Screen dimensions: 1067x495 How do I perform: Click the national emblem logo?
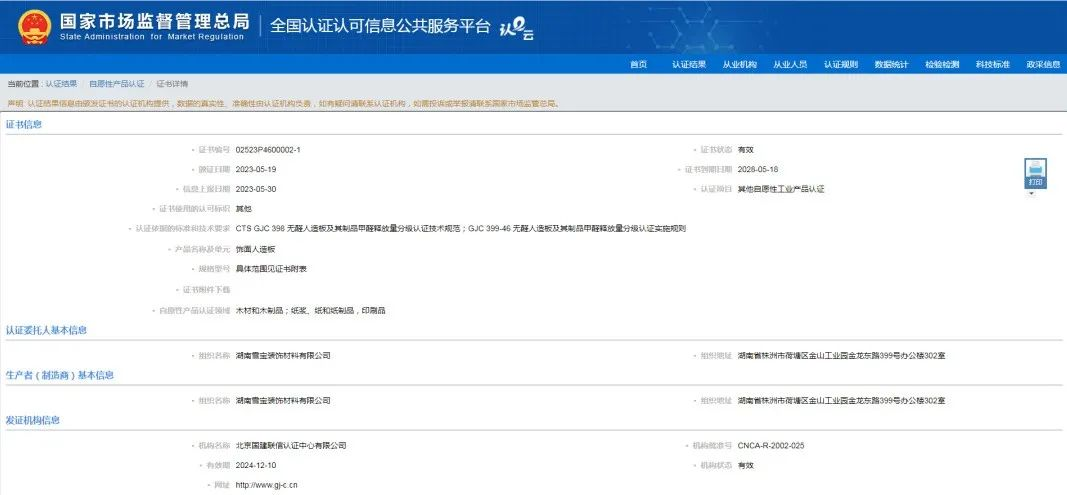(x=35, y=27)
